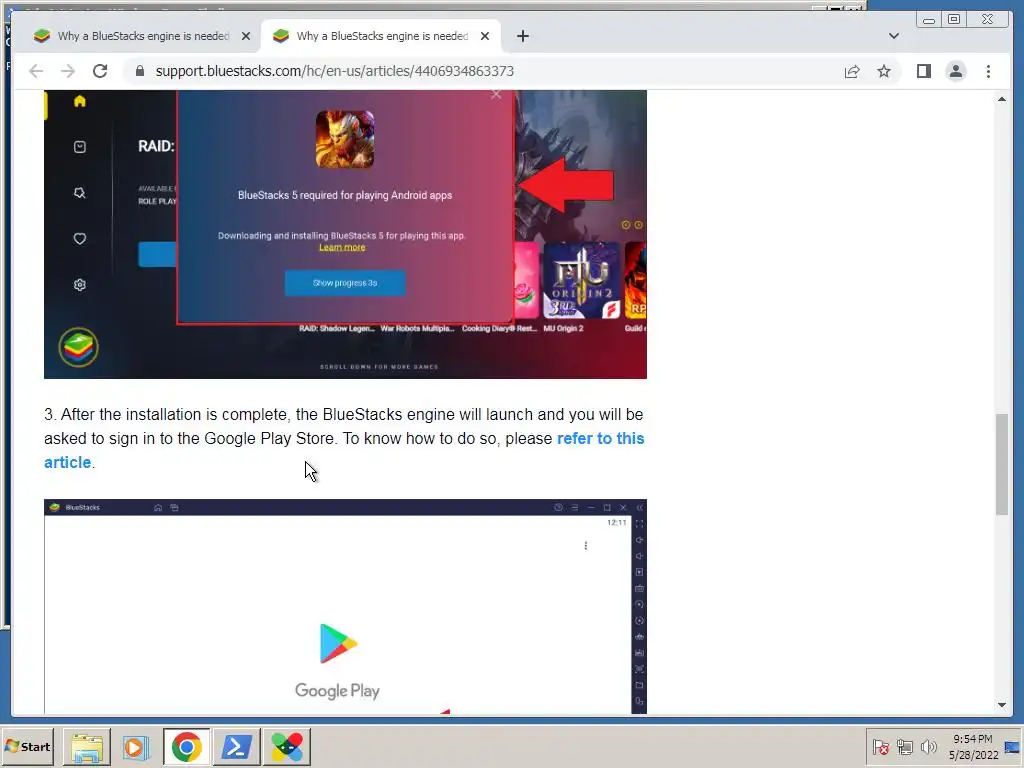
Task: Expand the tab search dropdown arrow
Action: 893,36
